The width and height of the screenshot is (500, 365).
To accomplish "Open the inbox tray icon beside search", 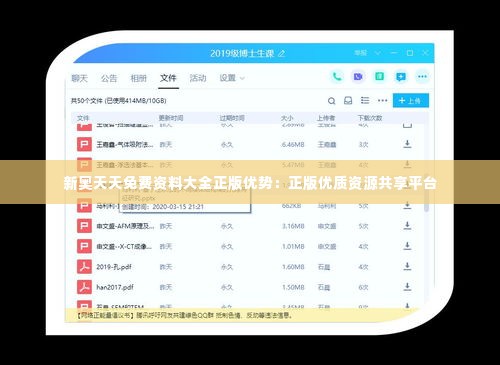I will pyautogui.click(x=348, y=101).
